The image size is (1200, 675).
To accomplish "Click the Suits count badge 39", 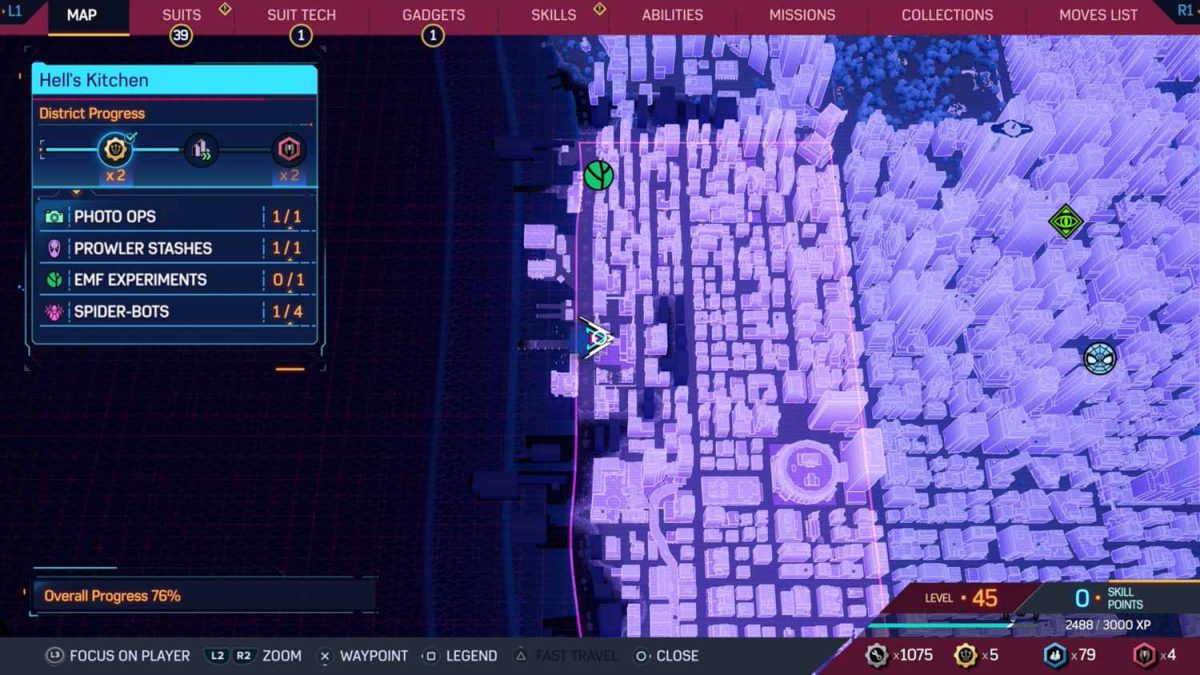I will 181,36.
